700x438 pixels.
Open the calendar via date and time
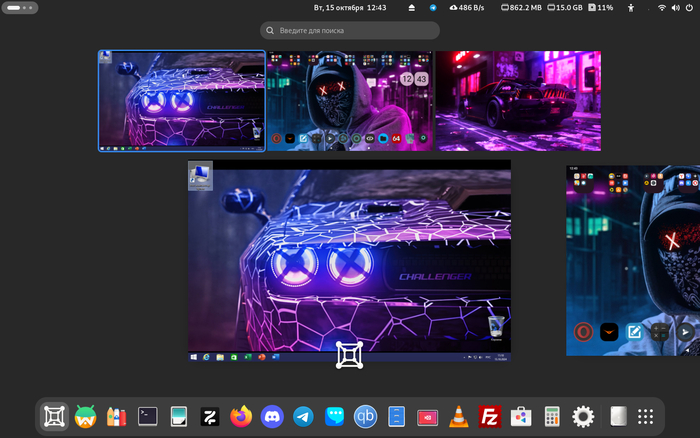(x=350, y=8)
